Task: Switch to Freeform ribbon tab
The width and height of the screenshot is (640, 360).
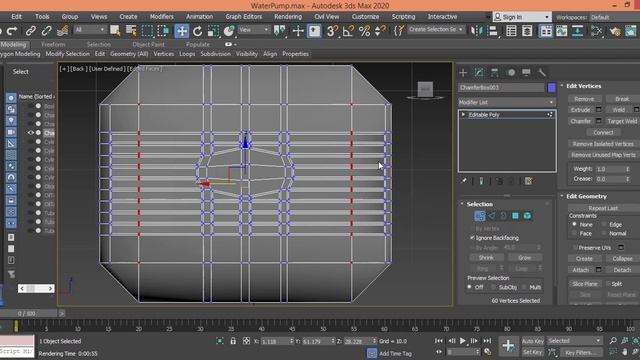Action: click(x=53, y=44)
